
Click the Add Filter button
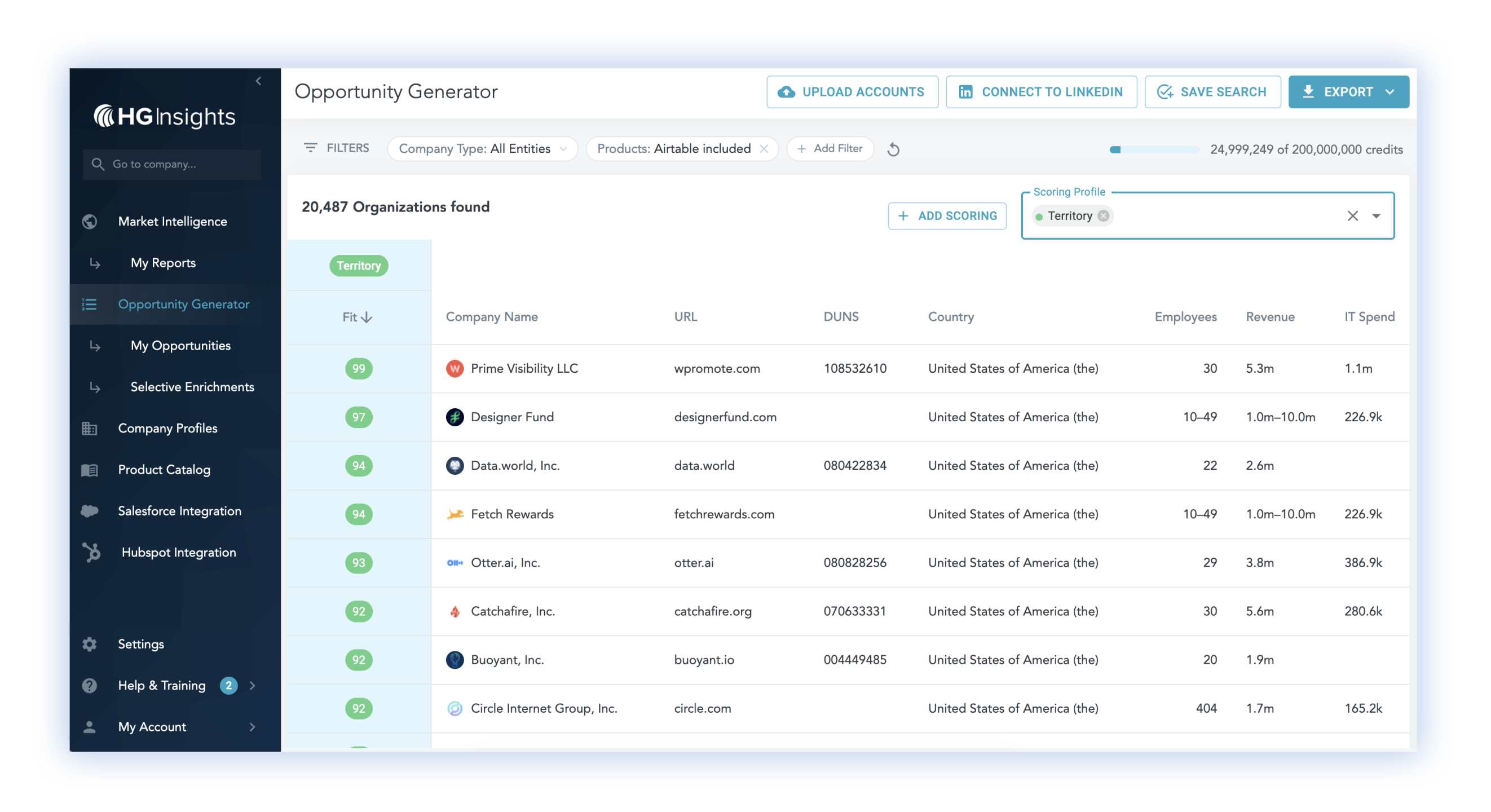[x=830, y=149]
